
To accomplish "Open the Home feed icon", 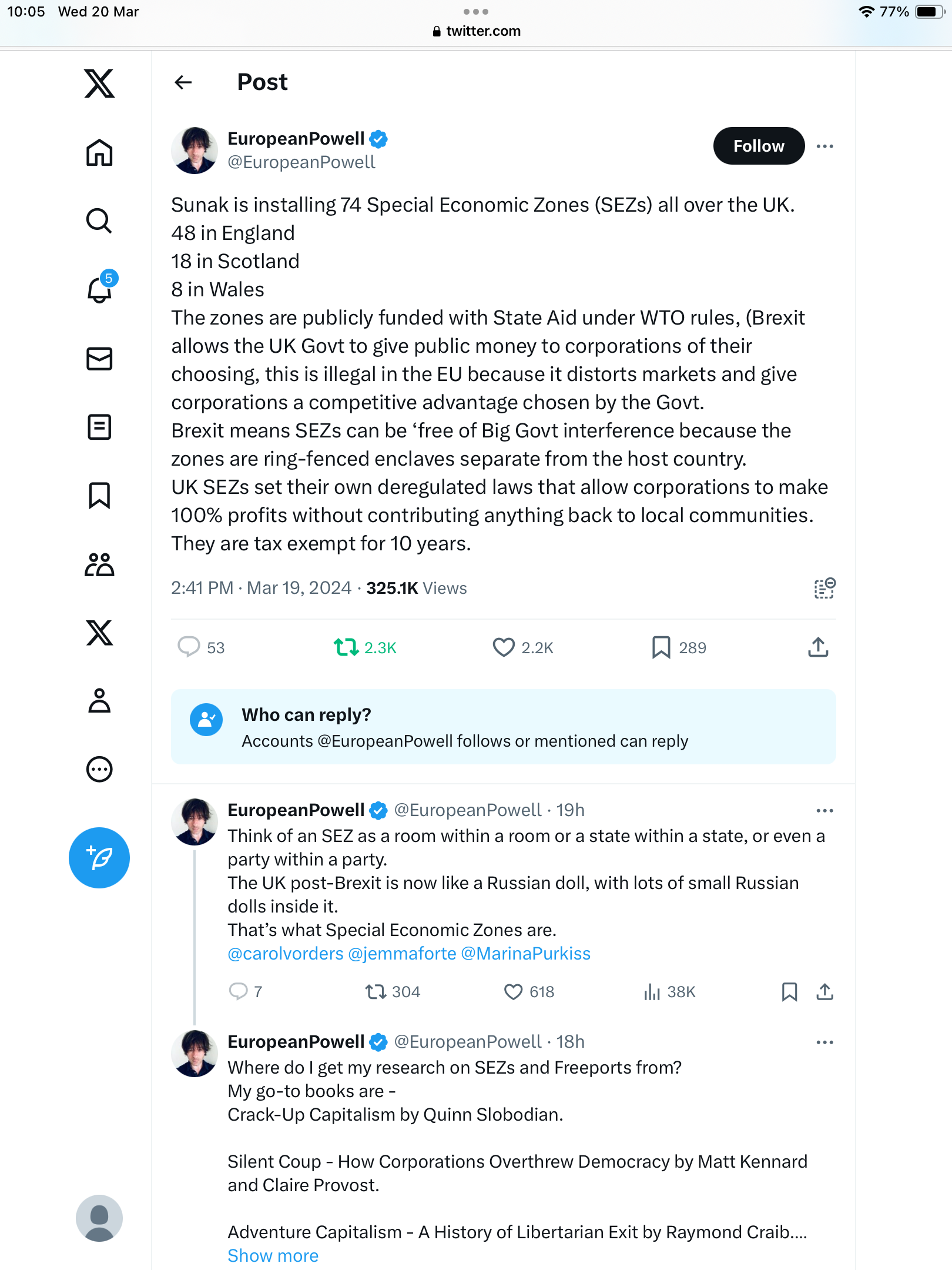I will click(99, 153).
